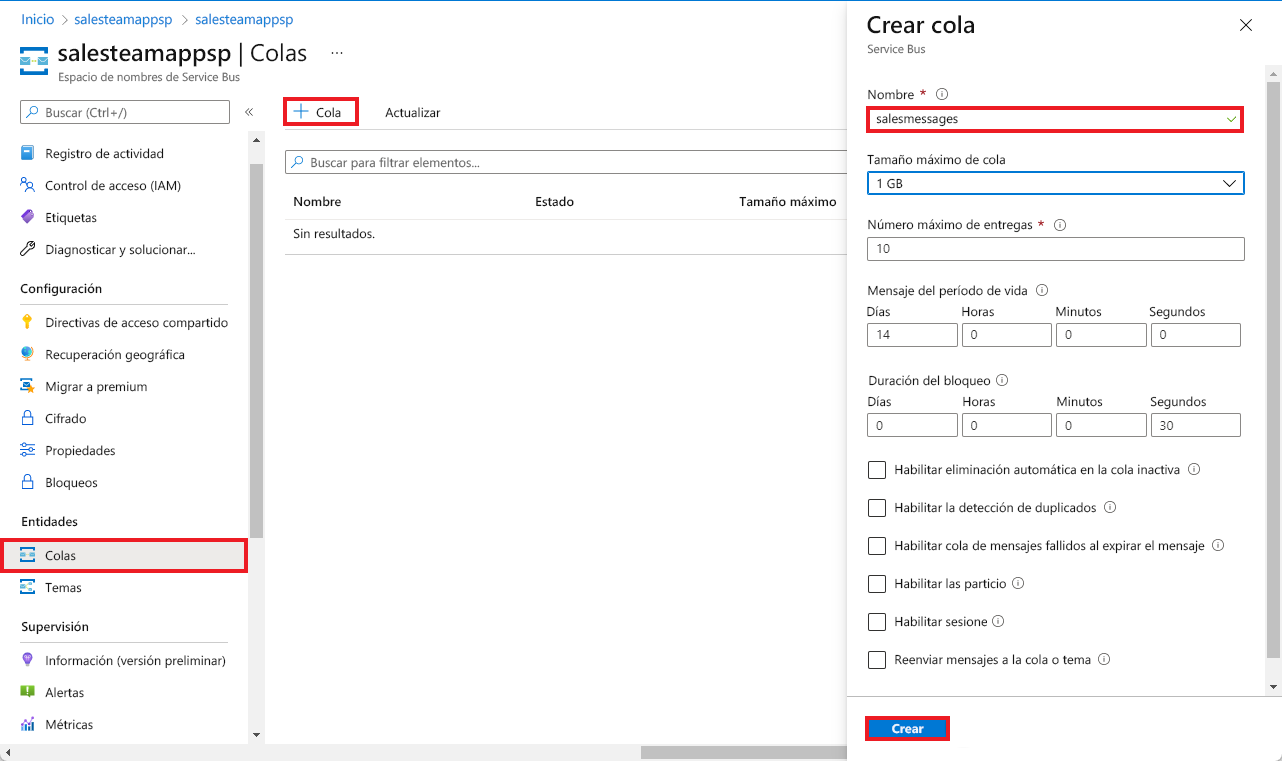Click Días field under período de vida
This screenshot has width=1282, height=761.
click(x=913, y=335)
